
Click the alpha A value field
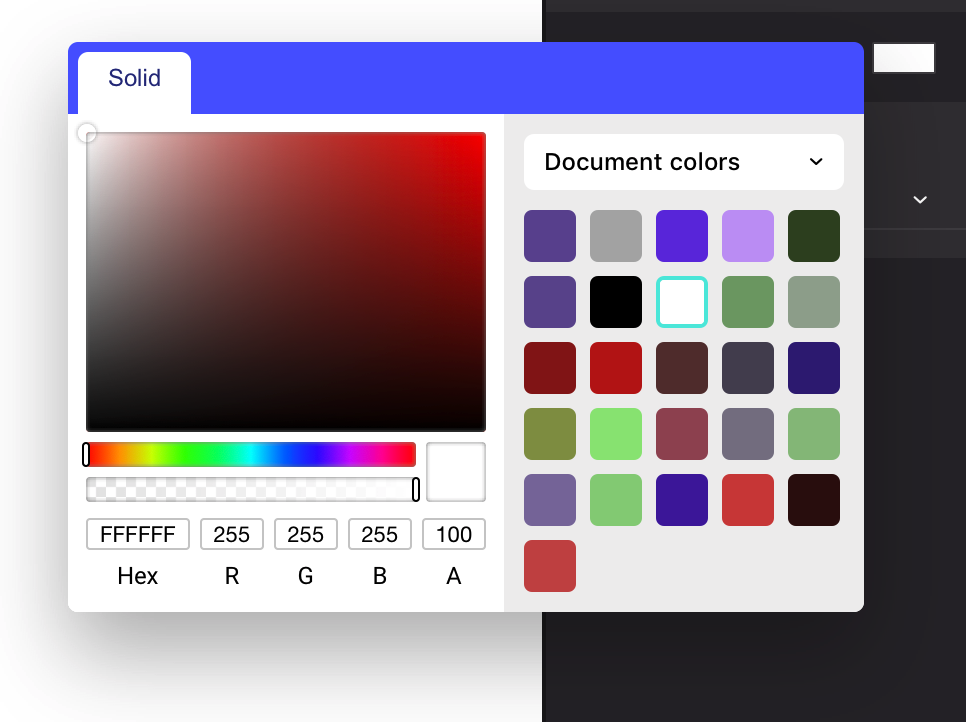click(x=454, y=534)
